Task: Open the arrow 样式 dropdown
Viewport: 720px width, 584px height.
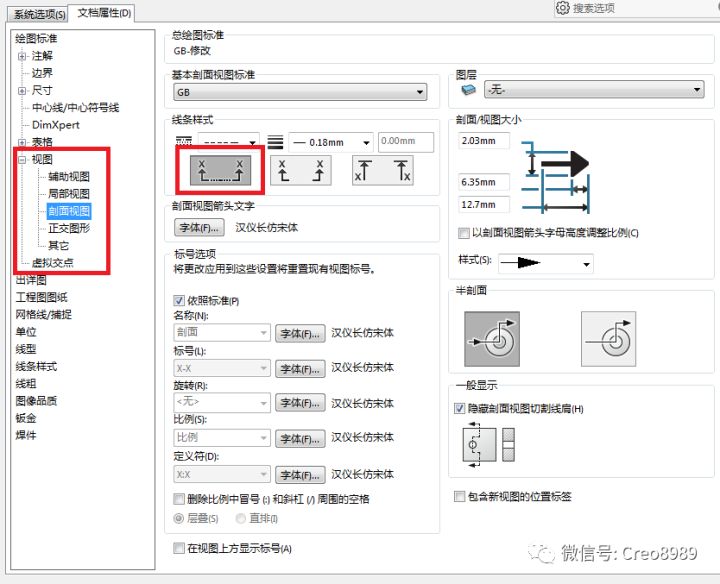Action: (546, 264)
